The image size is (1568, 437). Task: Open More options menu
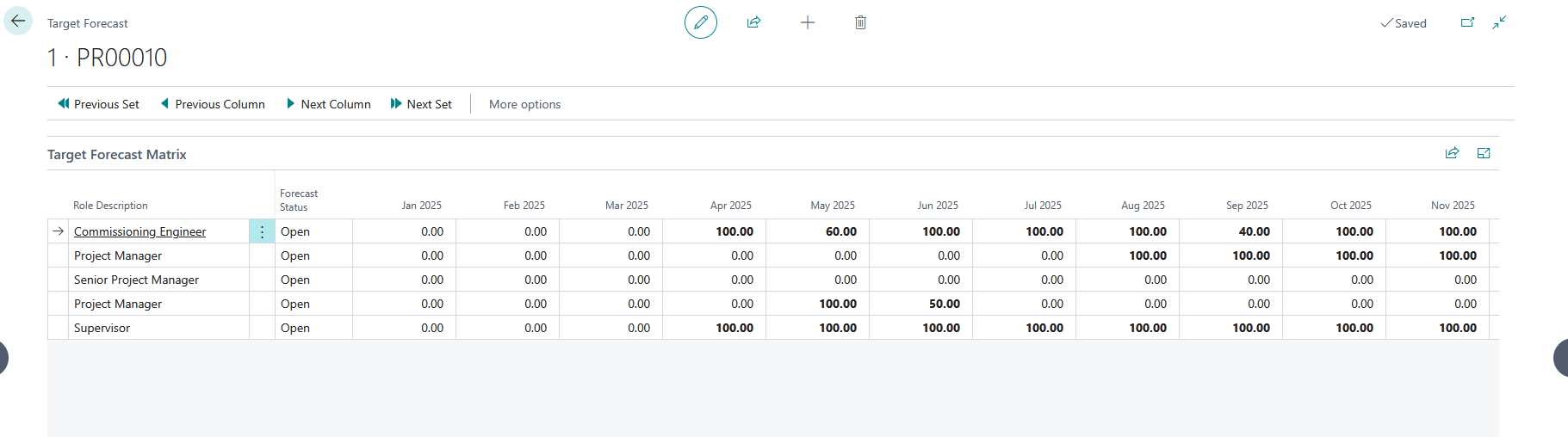(x=524, y=104)
